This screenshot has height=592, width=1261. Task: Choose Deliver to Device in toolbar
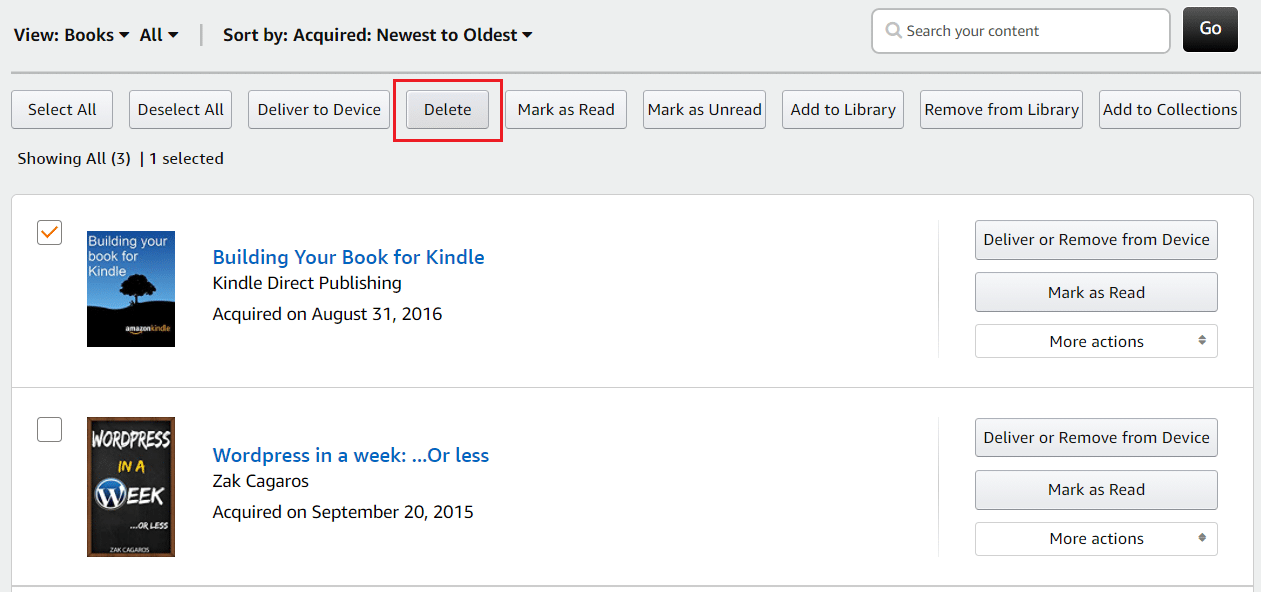pyautogui.click(x=319, y=110)
